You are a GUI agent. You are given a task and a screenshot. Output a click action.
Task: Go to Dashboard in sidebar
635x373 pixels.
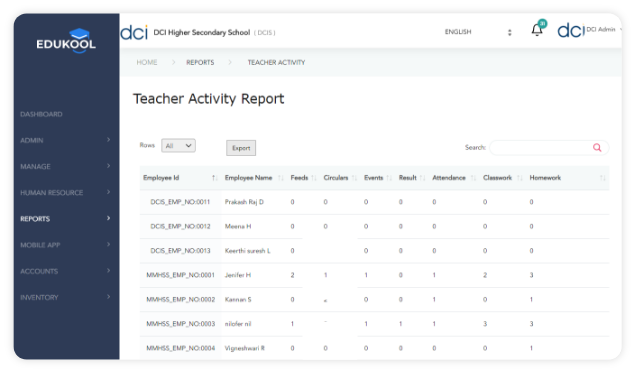[x=41, y=114]
